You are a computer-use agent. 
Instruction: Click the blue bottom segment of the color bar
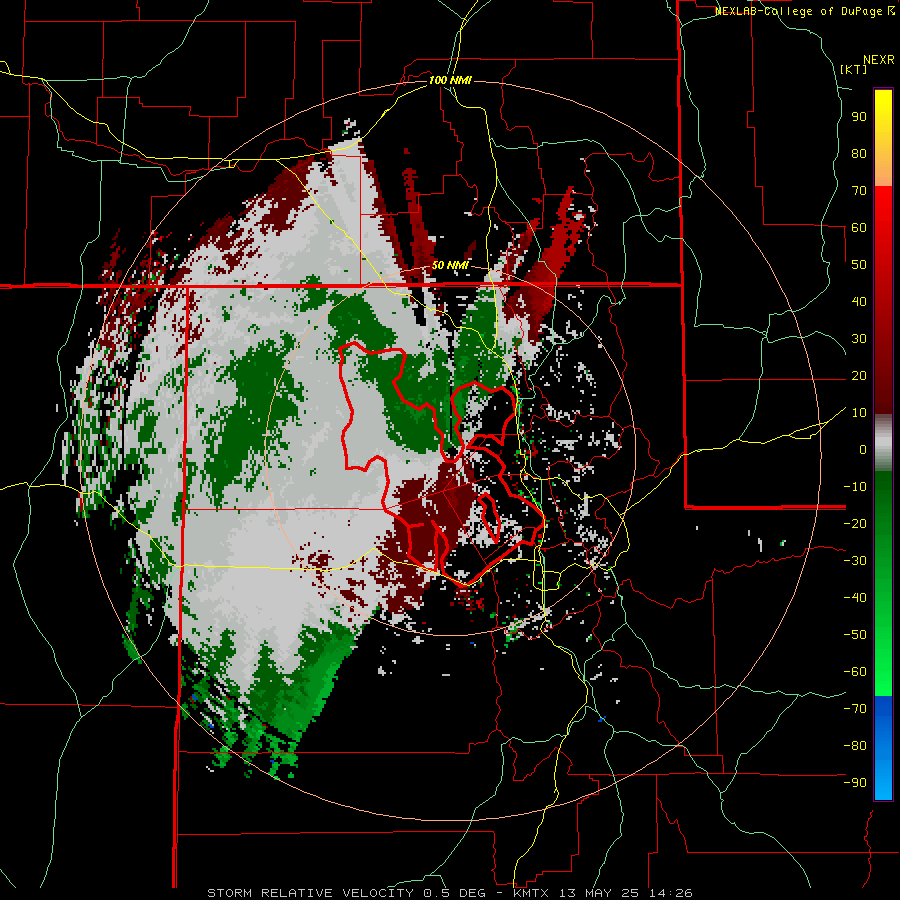coord(883,747)
